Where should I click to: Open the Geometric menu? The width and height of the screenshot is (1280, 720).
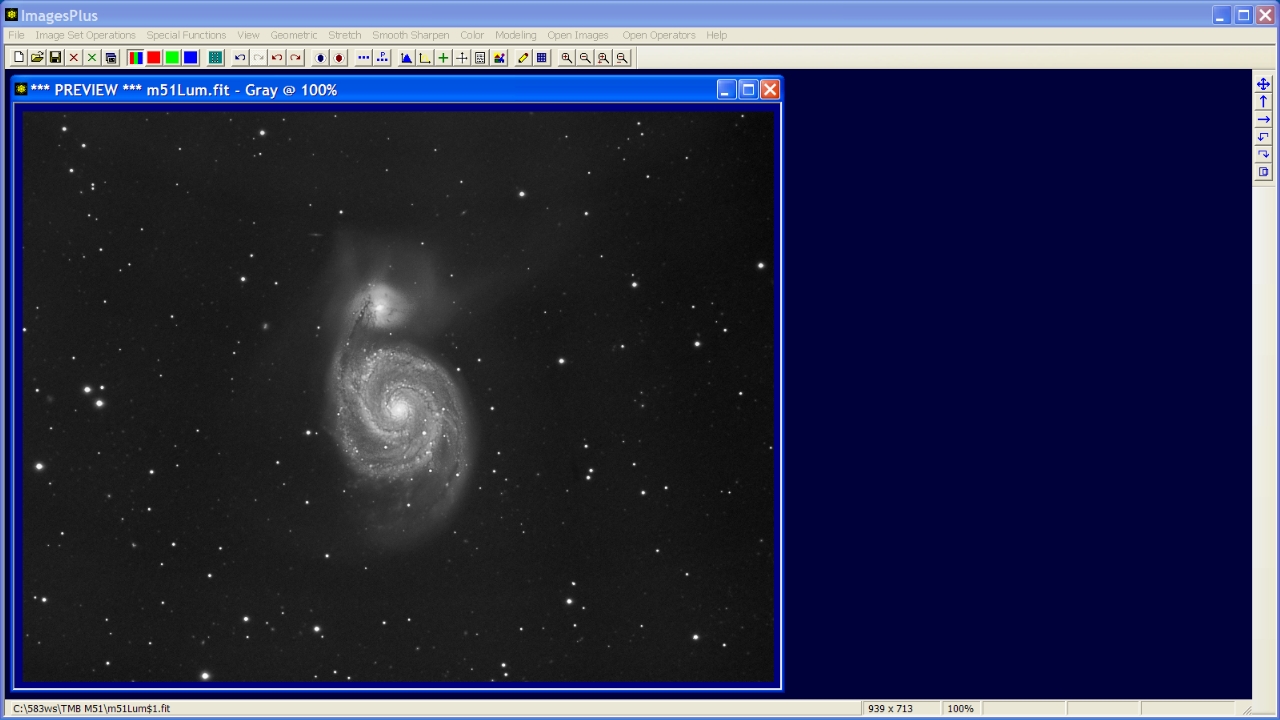click(x=293, y=35)
